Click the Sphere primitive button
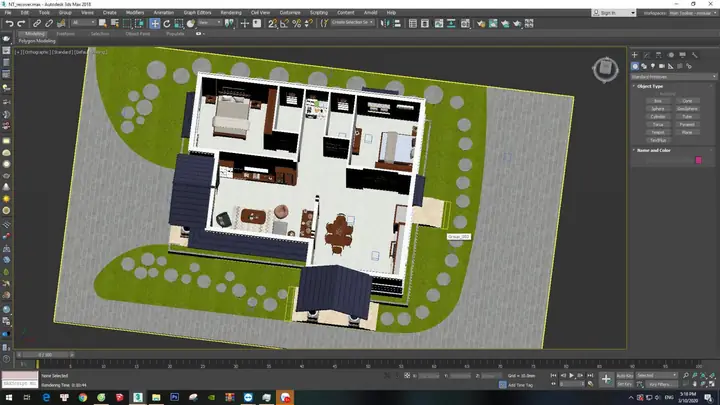The width and height of the screenshot is (720, 405). [x=657, y=108]
